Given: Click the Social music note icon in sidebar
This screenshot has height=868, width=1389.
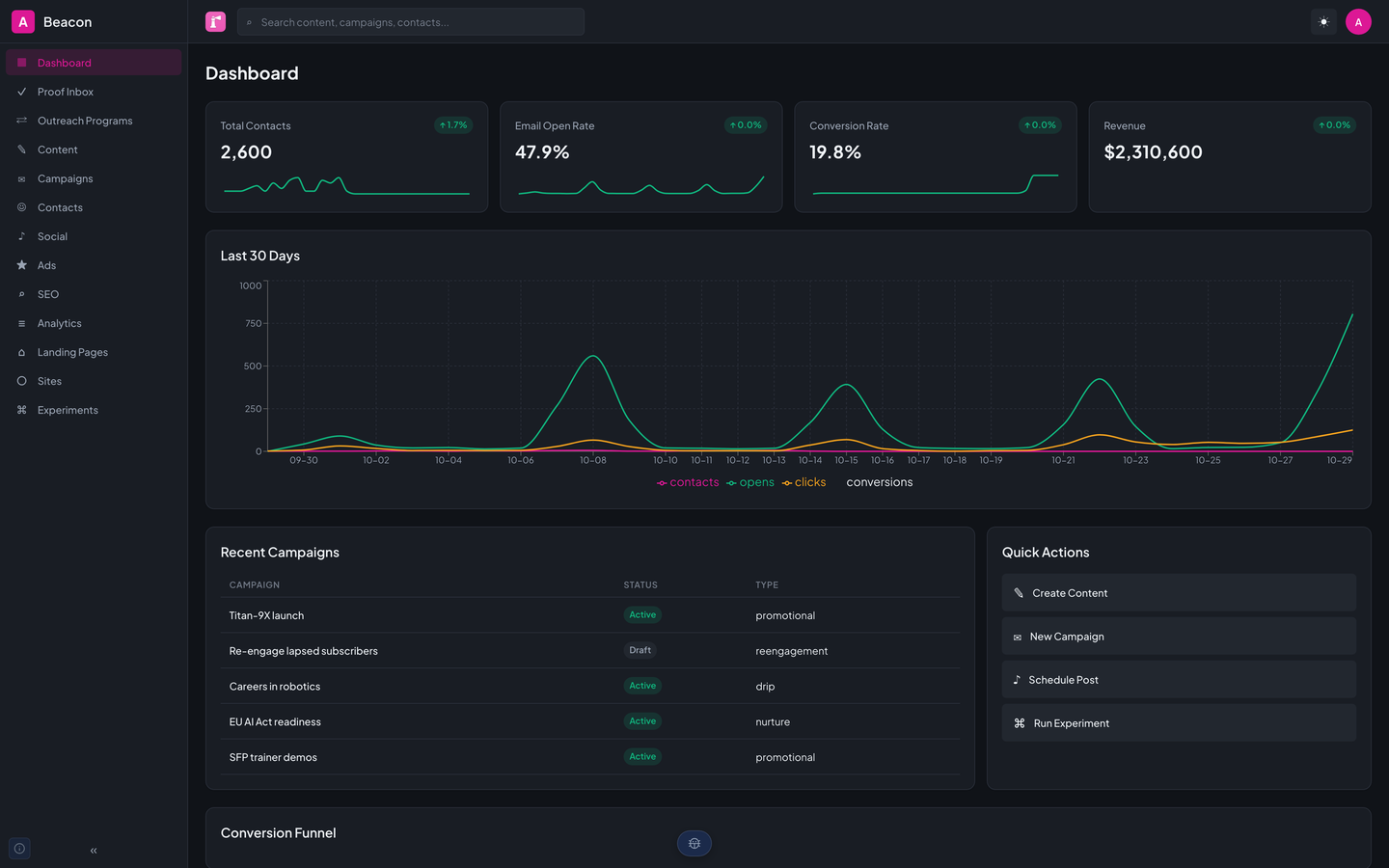Looking at the screenshot, I should pyautogui.click(x=21, y=236).
